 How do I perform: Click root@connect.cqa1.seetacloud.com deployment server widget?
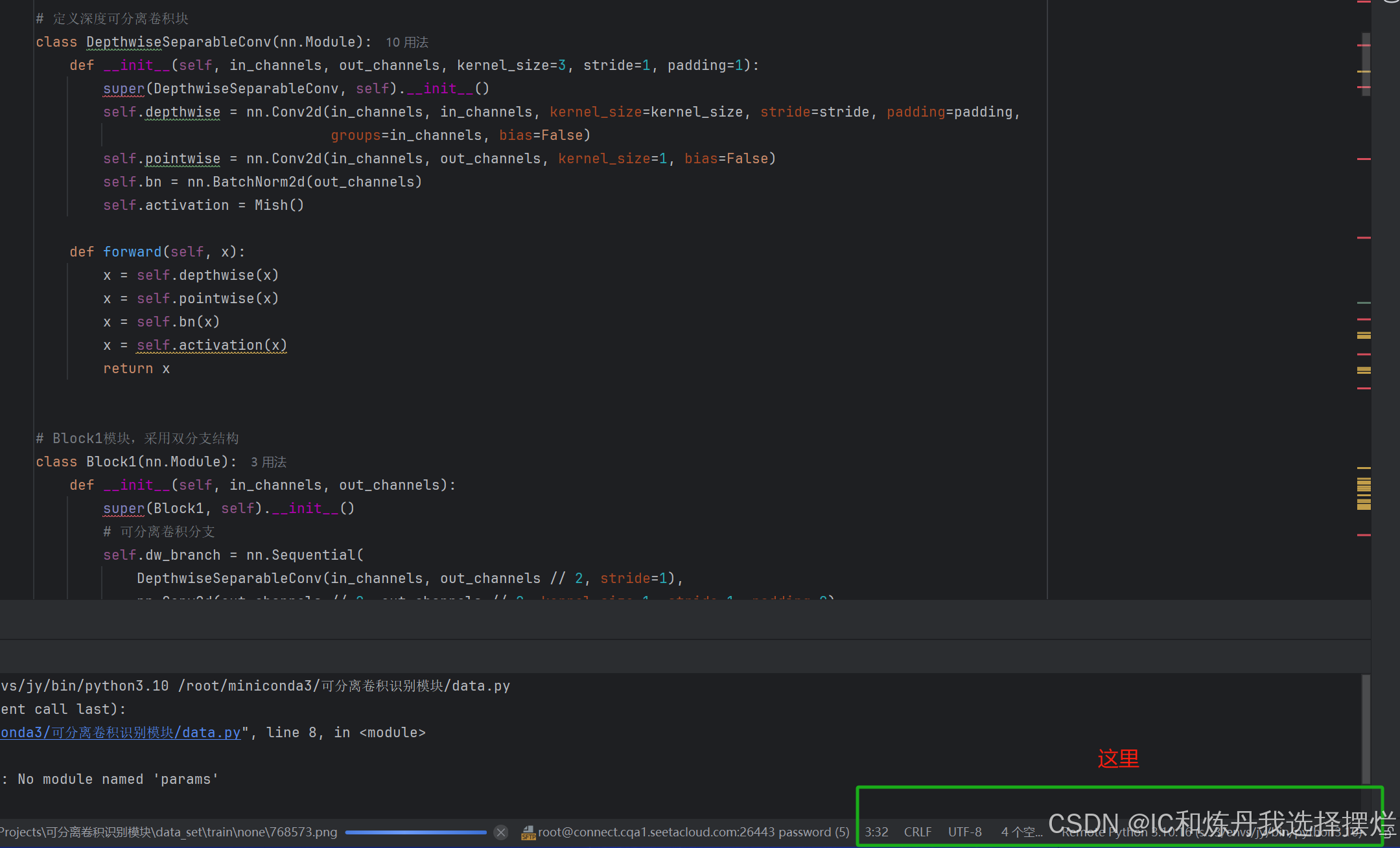point(694,832)
